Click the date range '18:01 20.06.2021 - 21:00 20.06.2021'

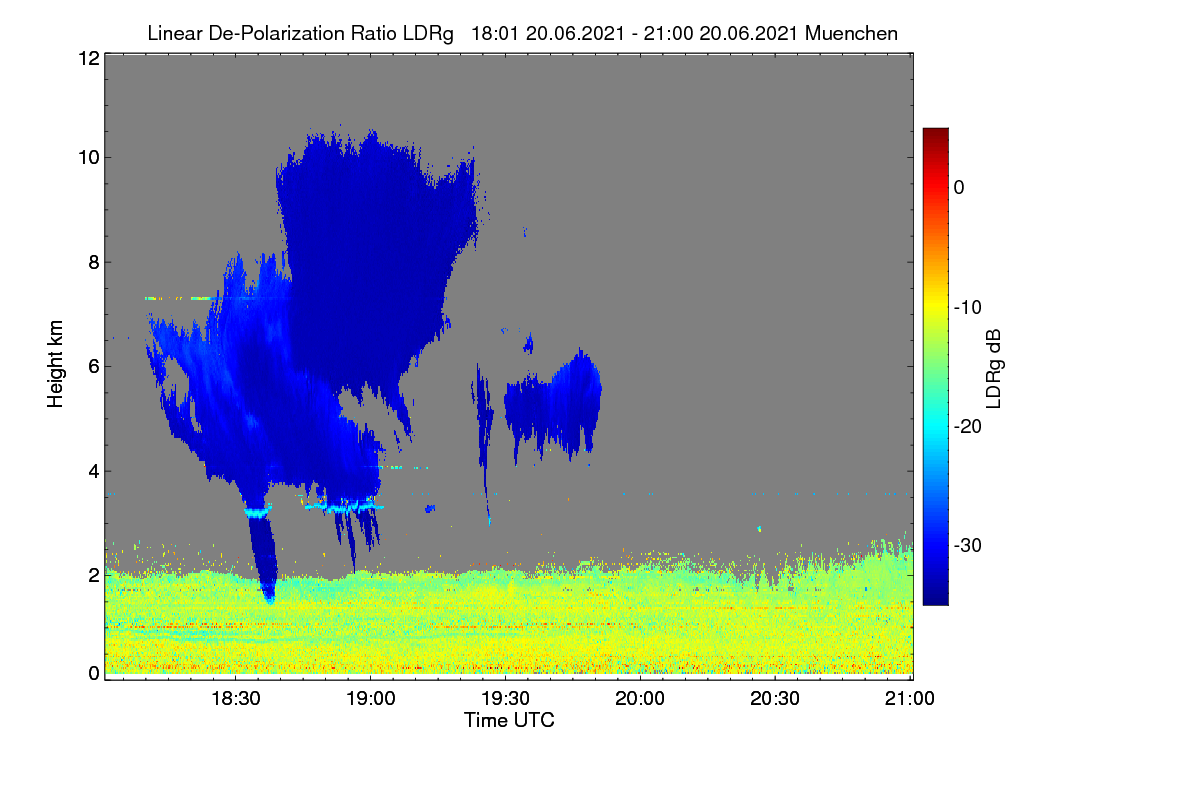[634, 33]
